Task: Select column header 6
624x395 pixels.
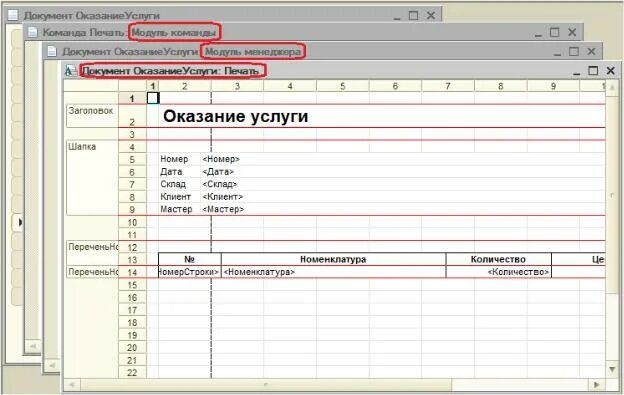Action: click(x=395, y=86)
